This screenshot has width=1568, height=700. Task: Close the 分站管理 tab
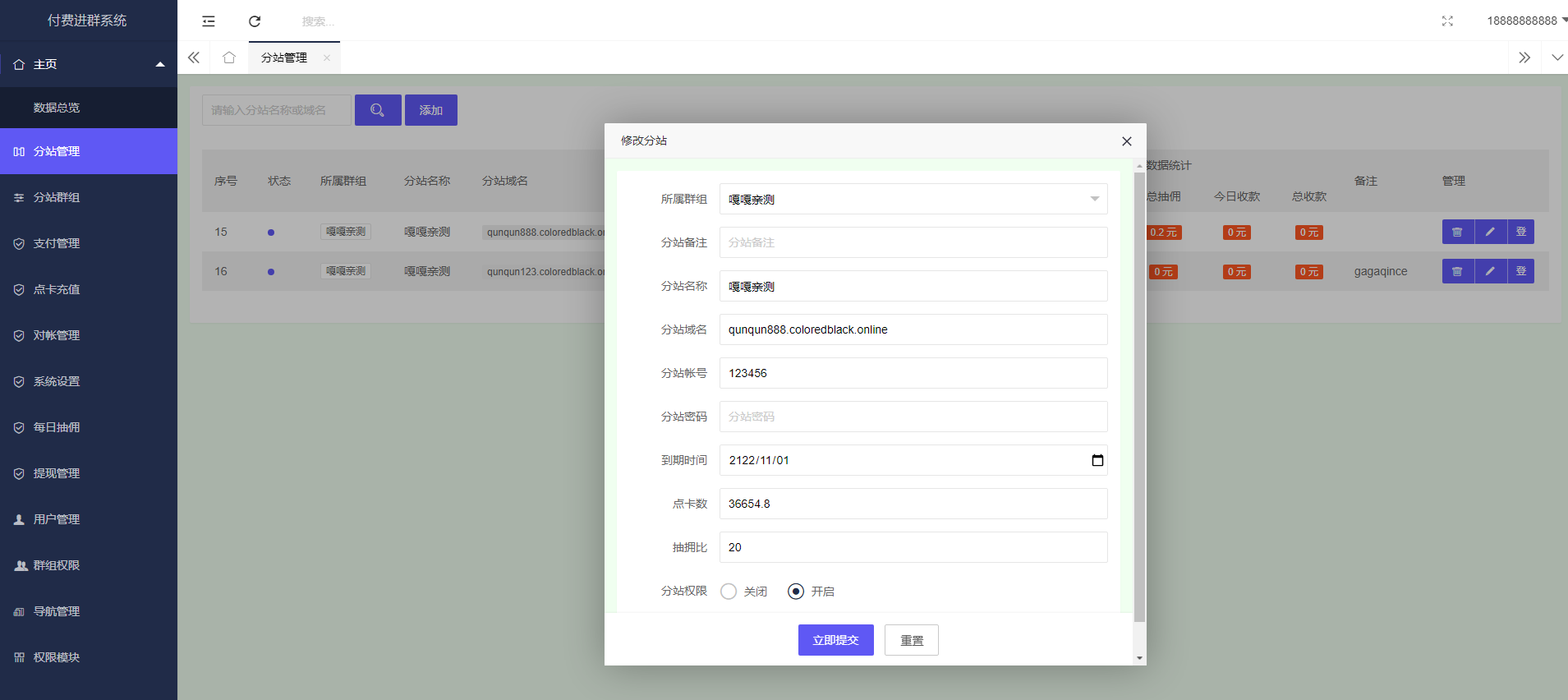click(327, 58)
